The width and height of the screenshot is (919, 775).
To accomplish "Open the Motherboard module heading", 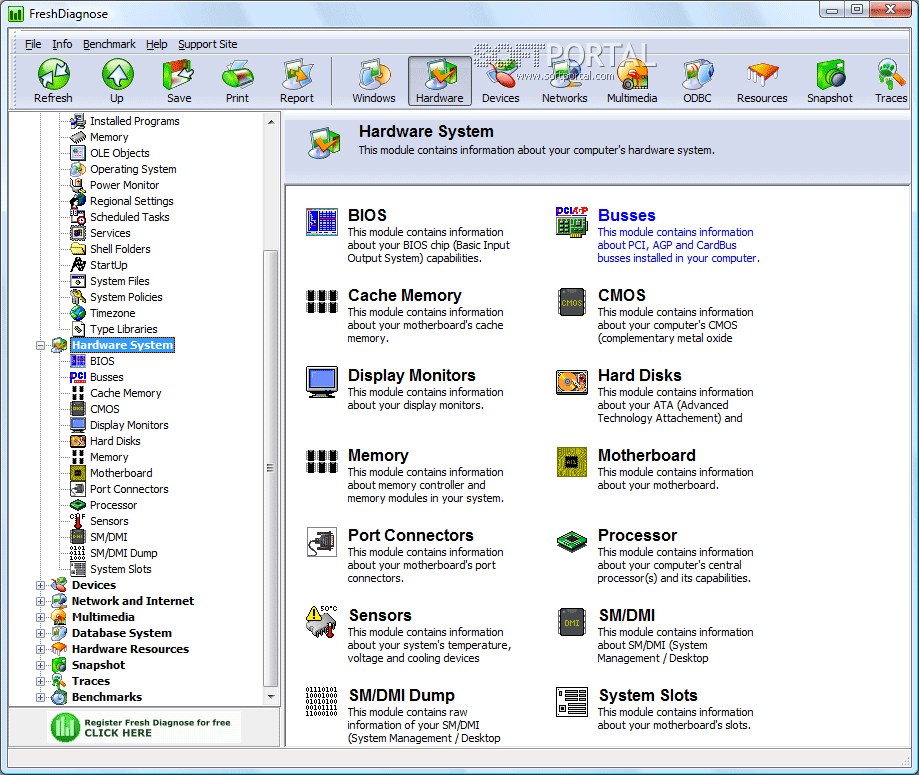I will [646, 455].
